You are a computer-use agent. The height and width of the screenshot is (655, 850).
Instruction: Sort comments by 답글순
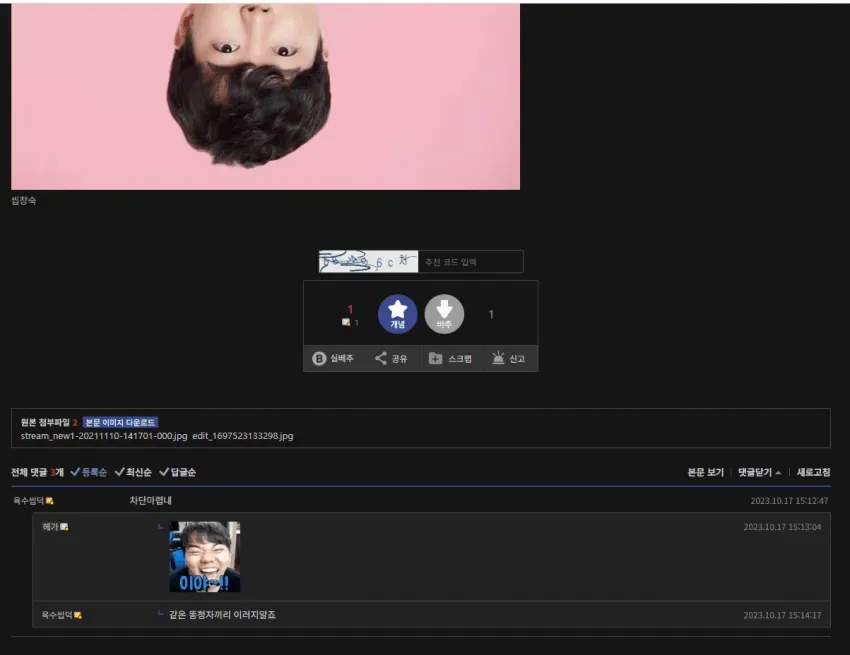[x=177, y=472]
